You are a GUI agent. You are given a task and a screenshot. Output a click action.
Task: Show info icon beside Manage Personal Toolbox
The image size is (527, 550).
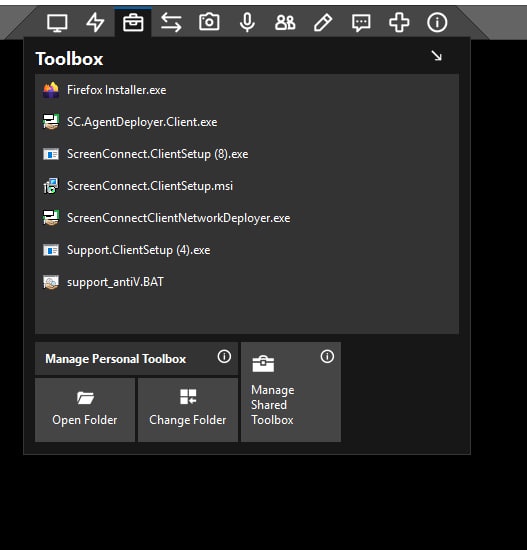pyautogui.click(x=224, y=357)
